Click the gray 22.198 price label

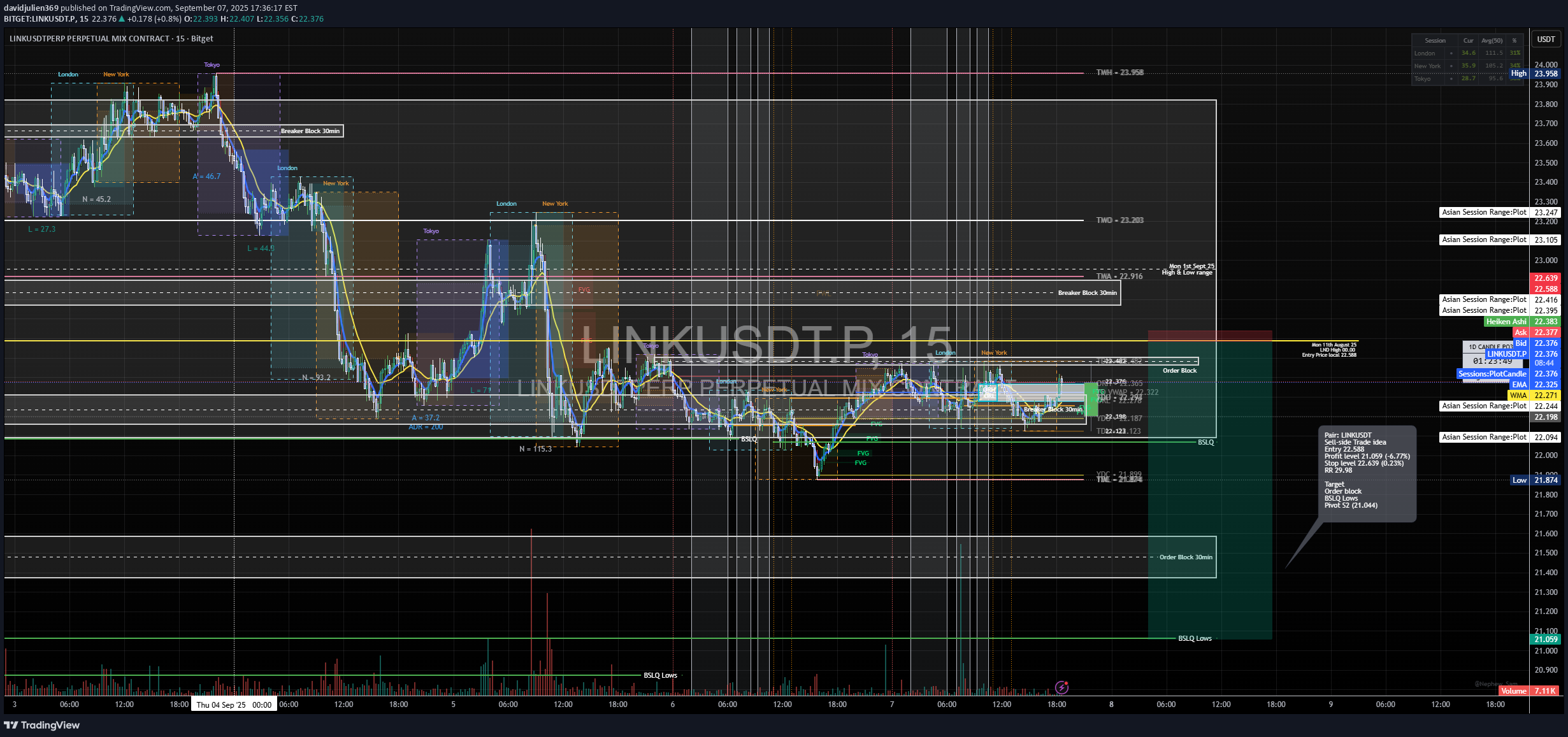(x=1545, y=417)
